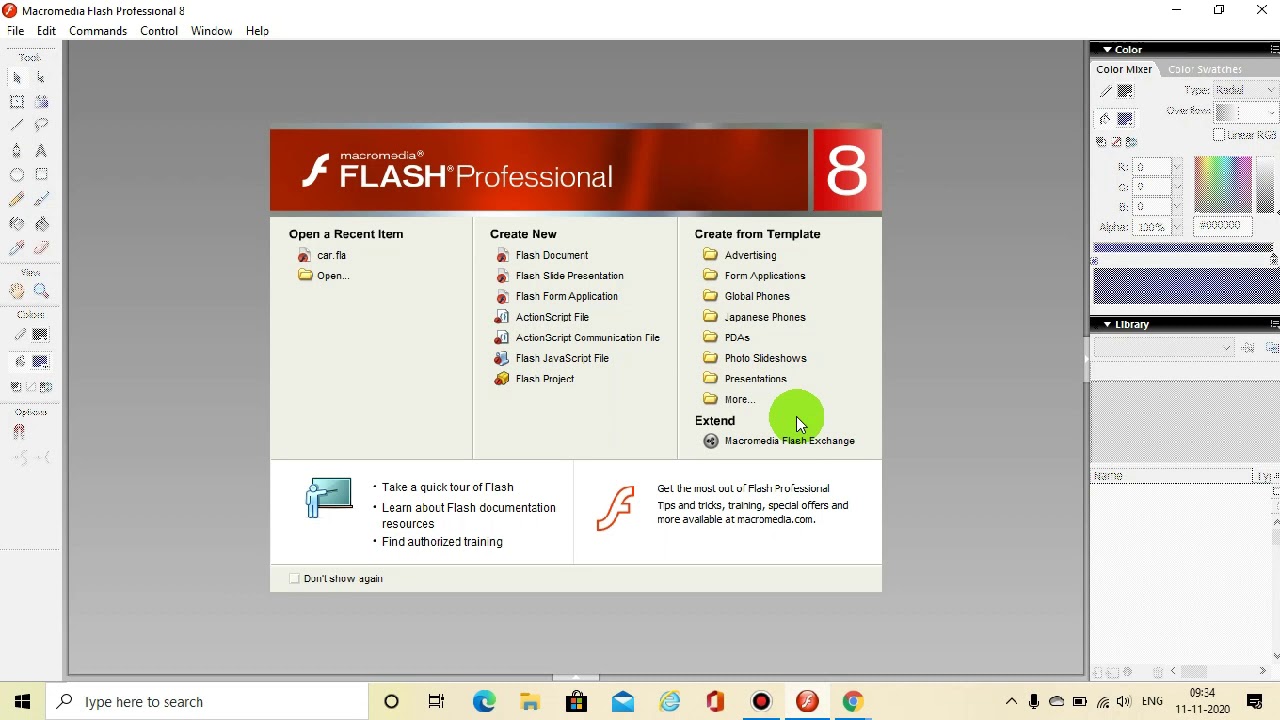The image size is (1280, 720).
Task: Select the Hand tool
Action: [x=17, y=291]
